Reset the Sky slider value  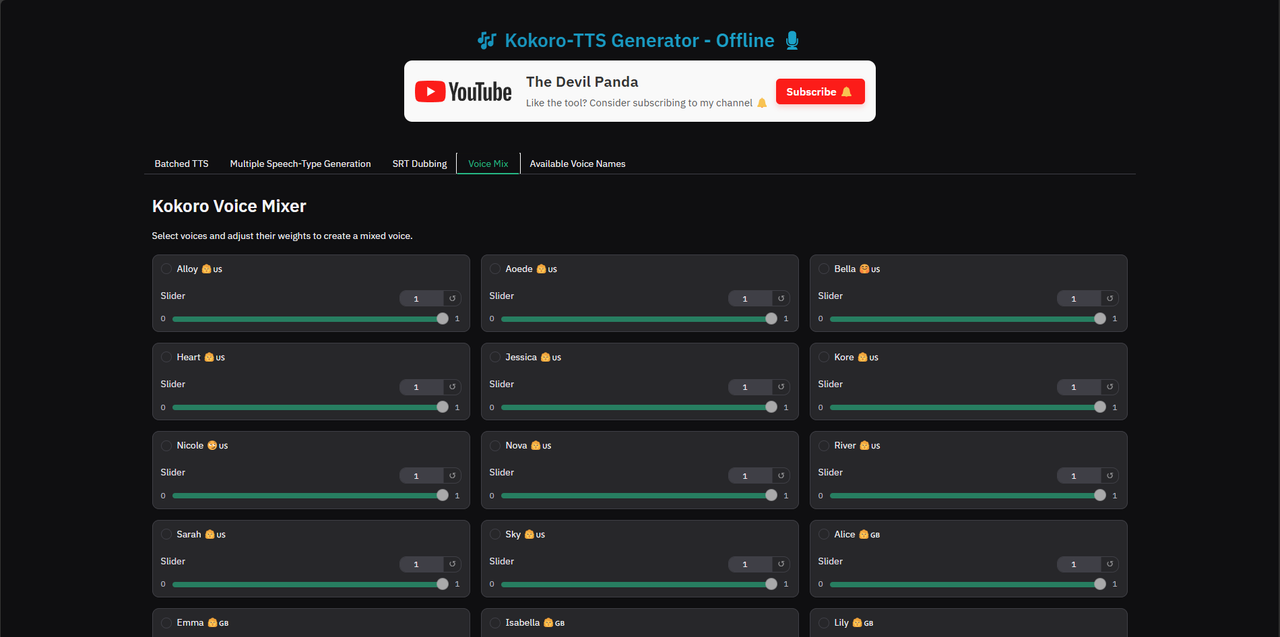(781, 564)
